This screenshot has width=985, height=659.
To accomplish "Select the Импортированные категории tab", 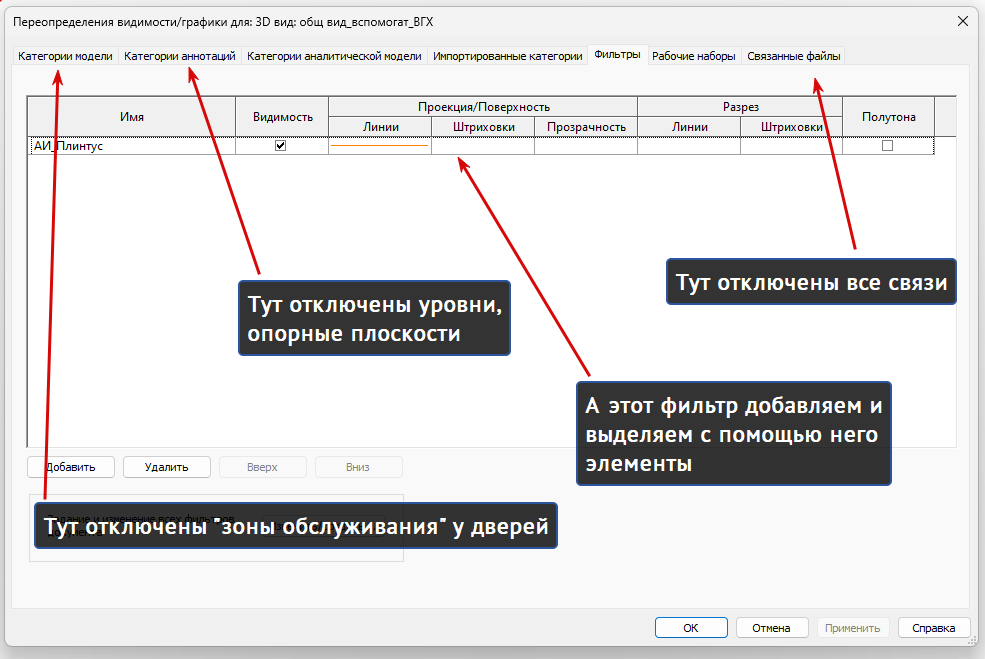I will tap(508, 56).
